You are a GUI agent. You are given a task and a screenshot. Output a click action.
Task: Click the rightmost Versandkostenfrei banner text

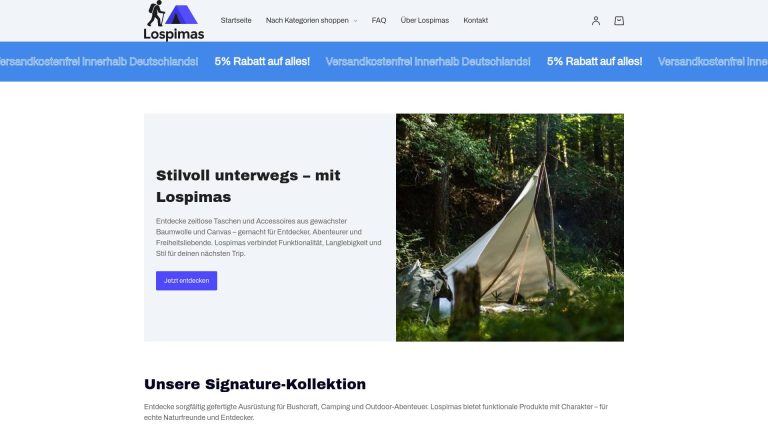pos(713,62)
